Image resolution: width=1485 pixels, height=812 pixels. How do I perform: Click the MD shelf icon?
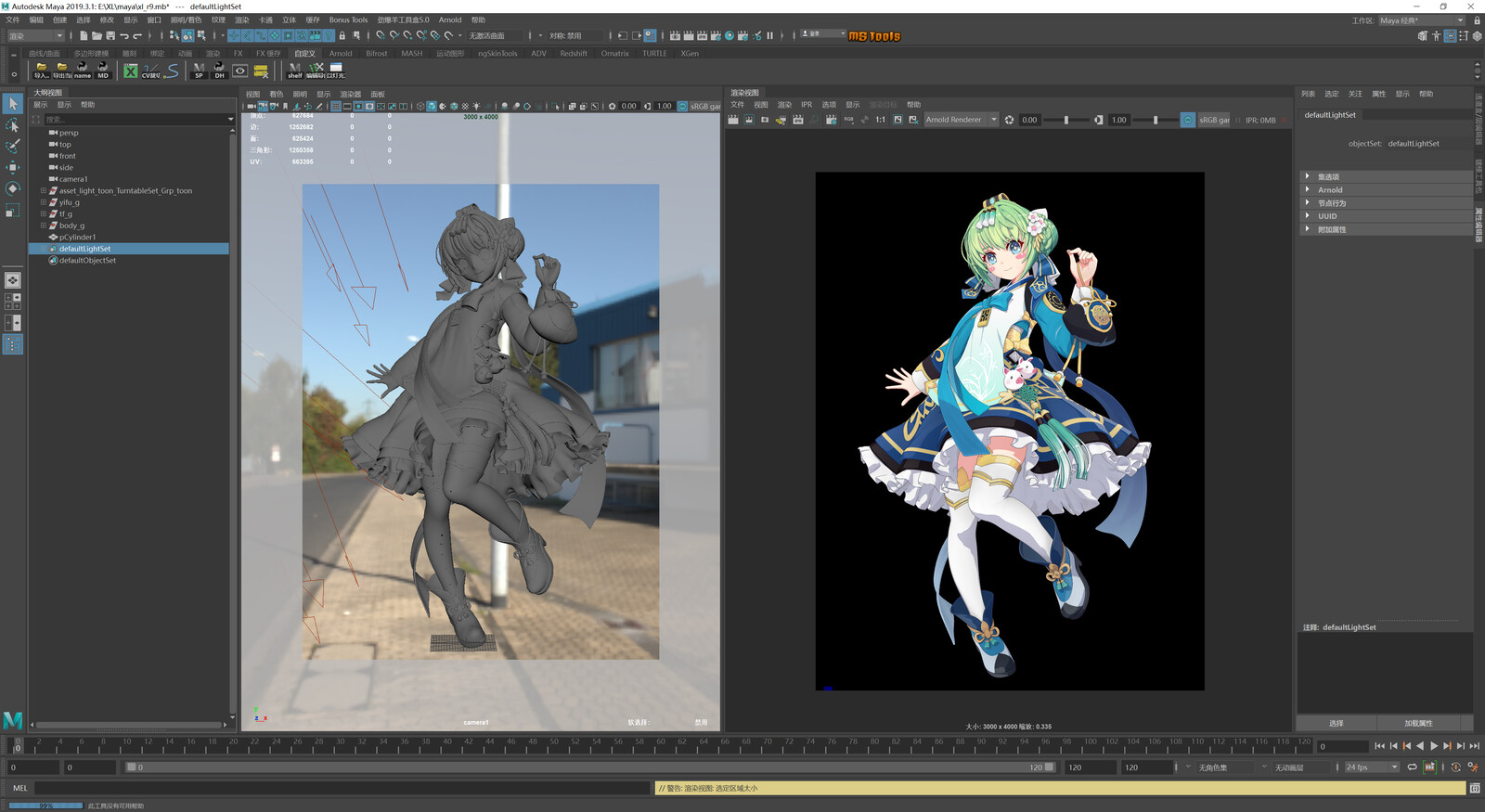click(103, 71)
